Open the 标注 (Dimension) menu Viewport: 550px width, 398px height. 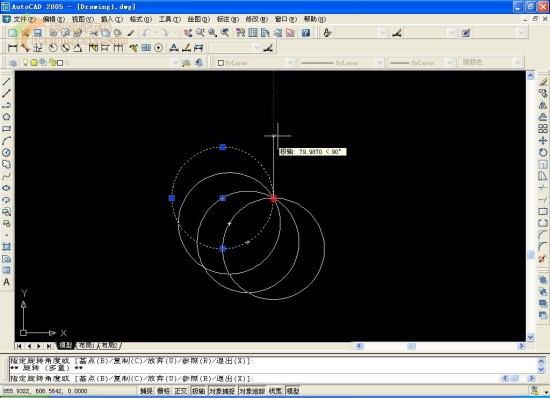[227, 19]
